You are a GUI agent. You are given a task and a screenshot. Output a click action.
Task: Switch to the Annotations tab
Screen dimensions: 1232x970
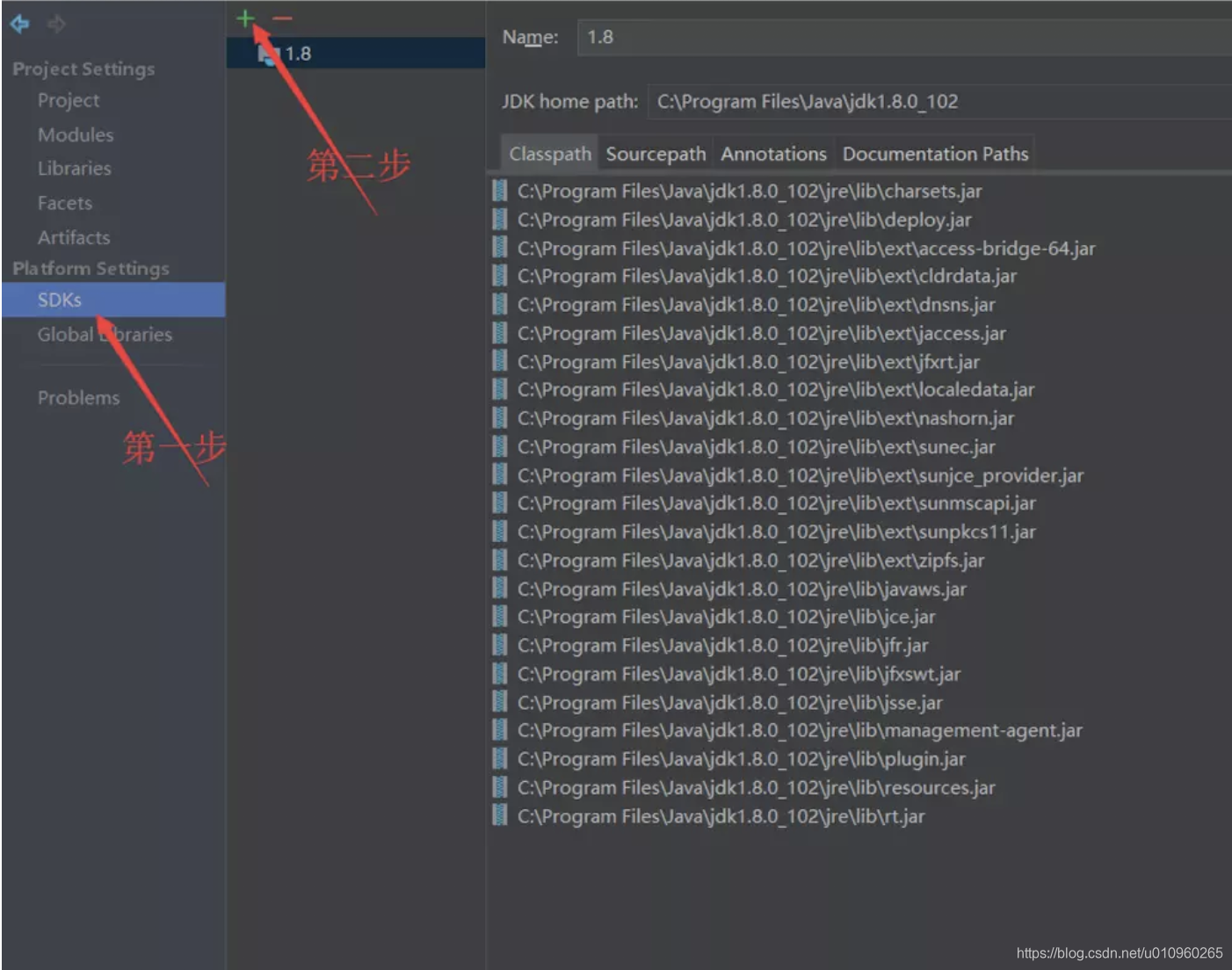tap(773, 154)
